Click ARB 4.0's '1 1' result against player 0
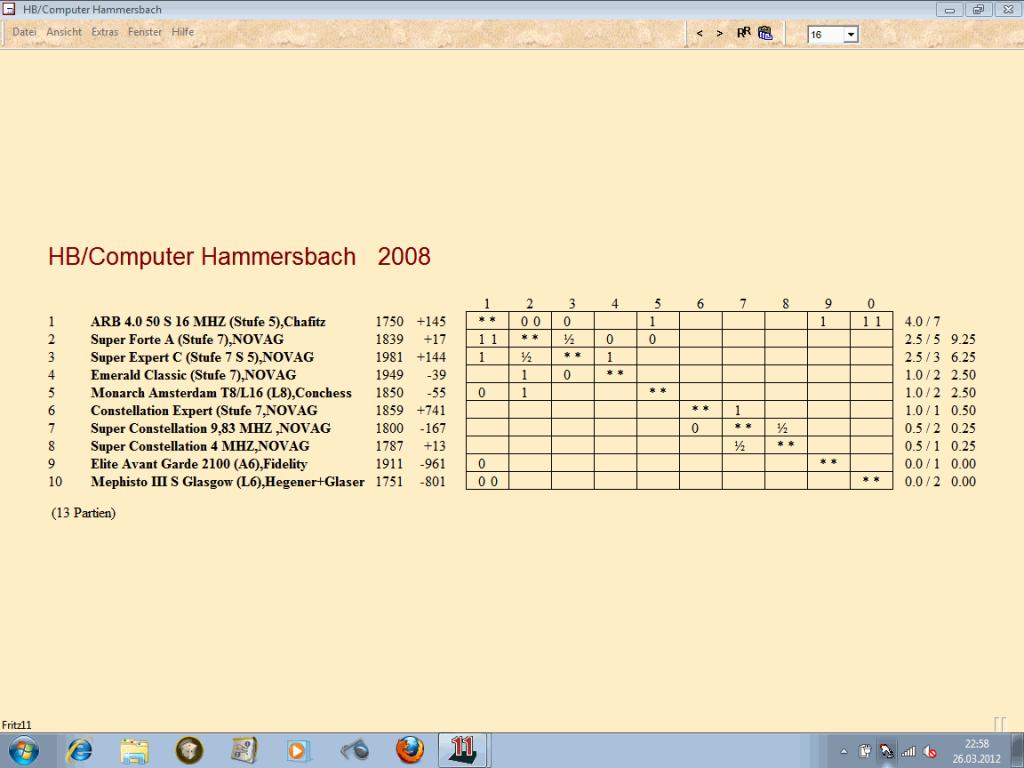 [x=871, y=321]
